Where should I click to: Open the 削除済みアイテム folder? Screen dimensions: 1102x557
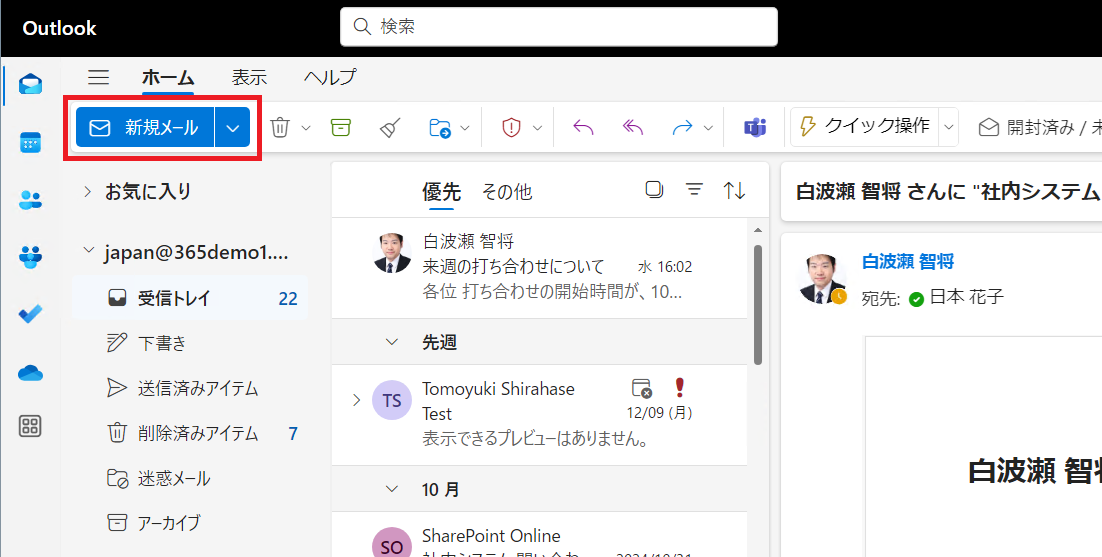pos(190,433)
